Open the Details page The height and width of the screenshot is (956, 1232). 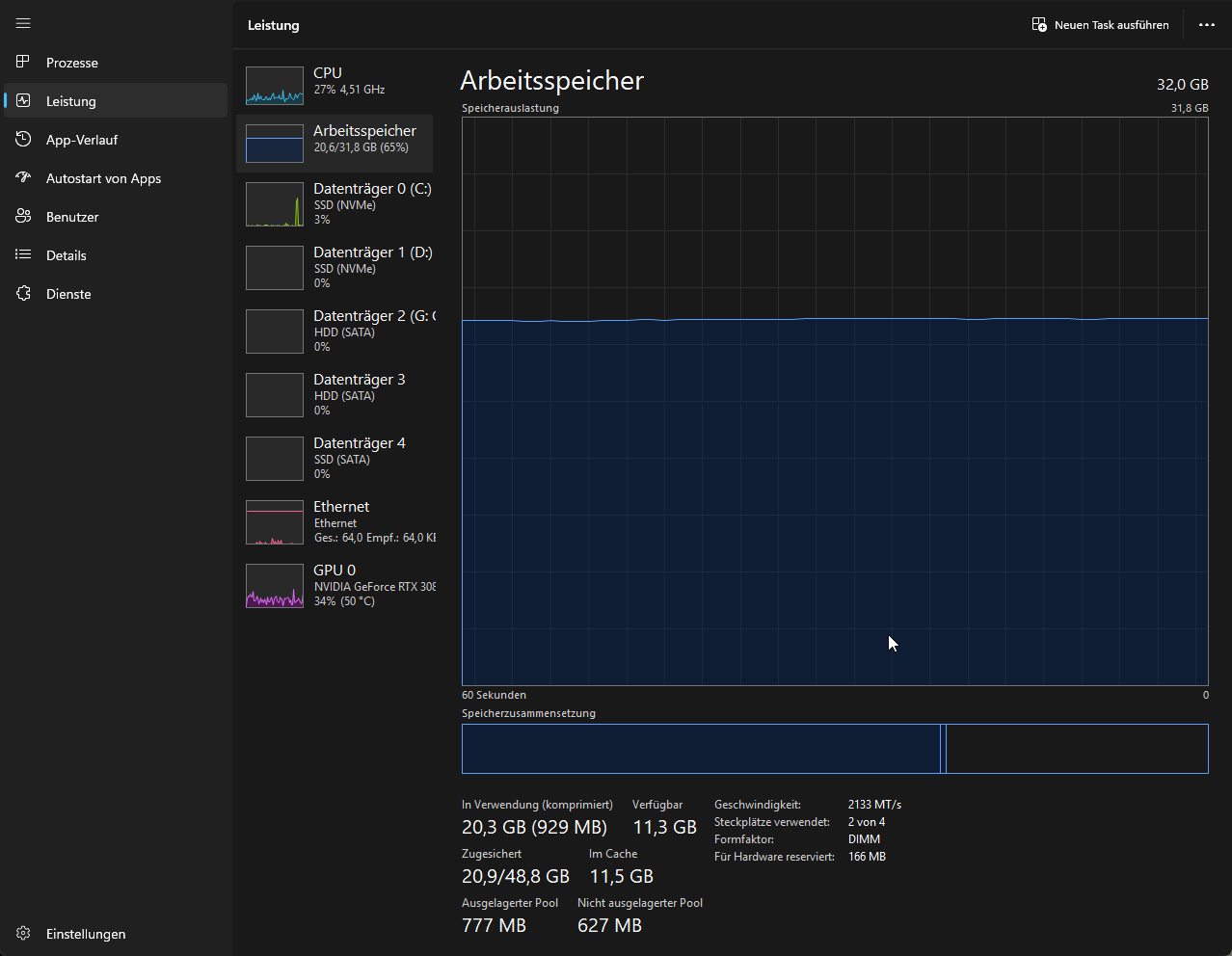coord(116,255)
